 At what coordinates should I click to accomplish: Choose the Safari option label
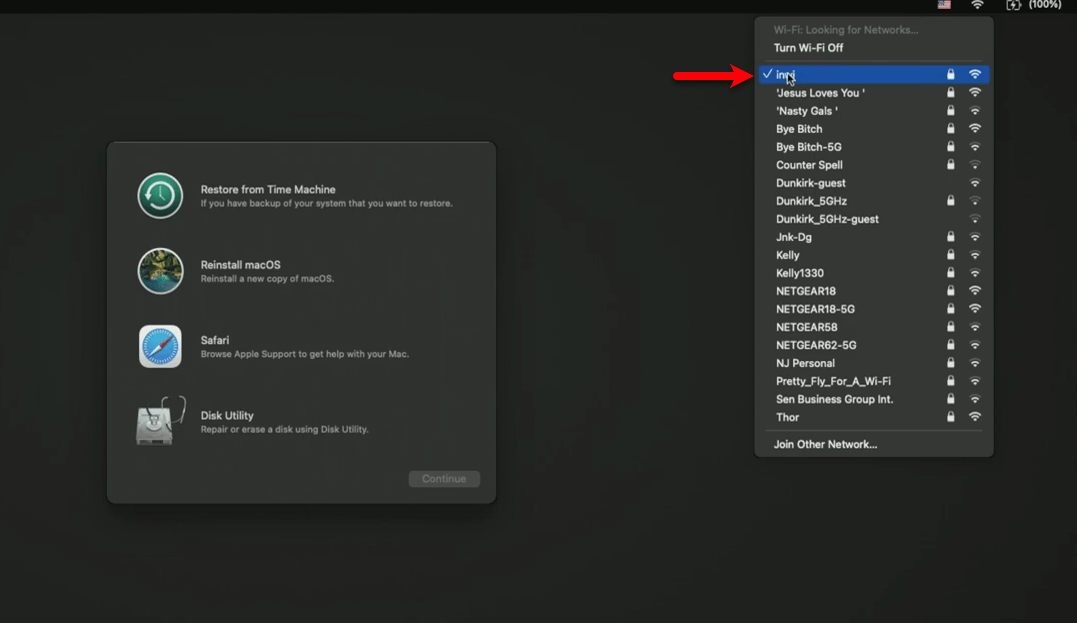(214, 340)
